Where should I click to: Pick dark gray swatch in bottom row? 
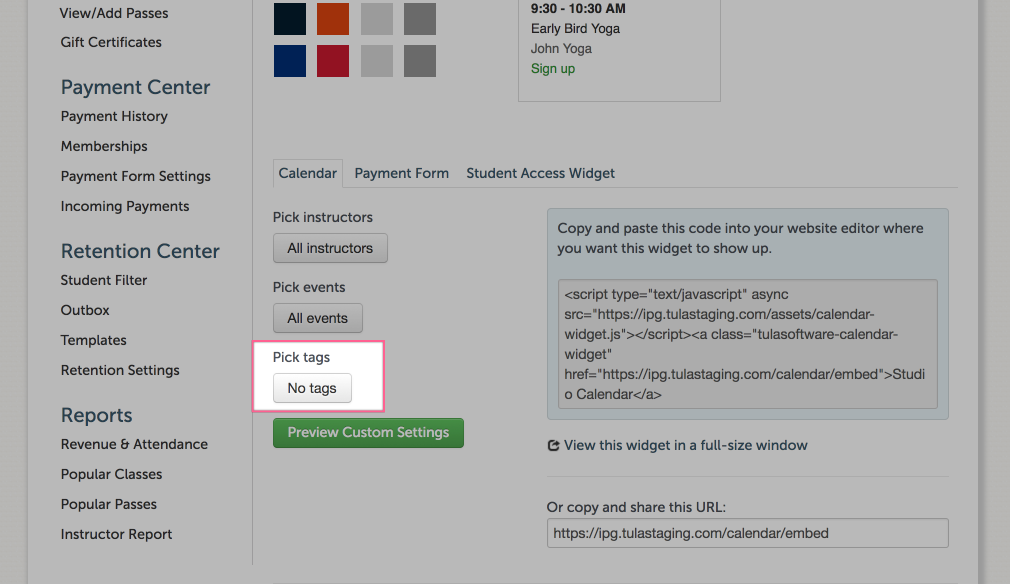[420, 61]
